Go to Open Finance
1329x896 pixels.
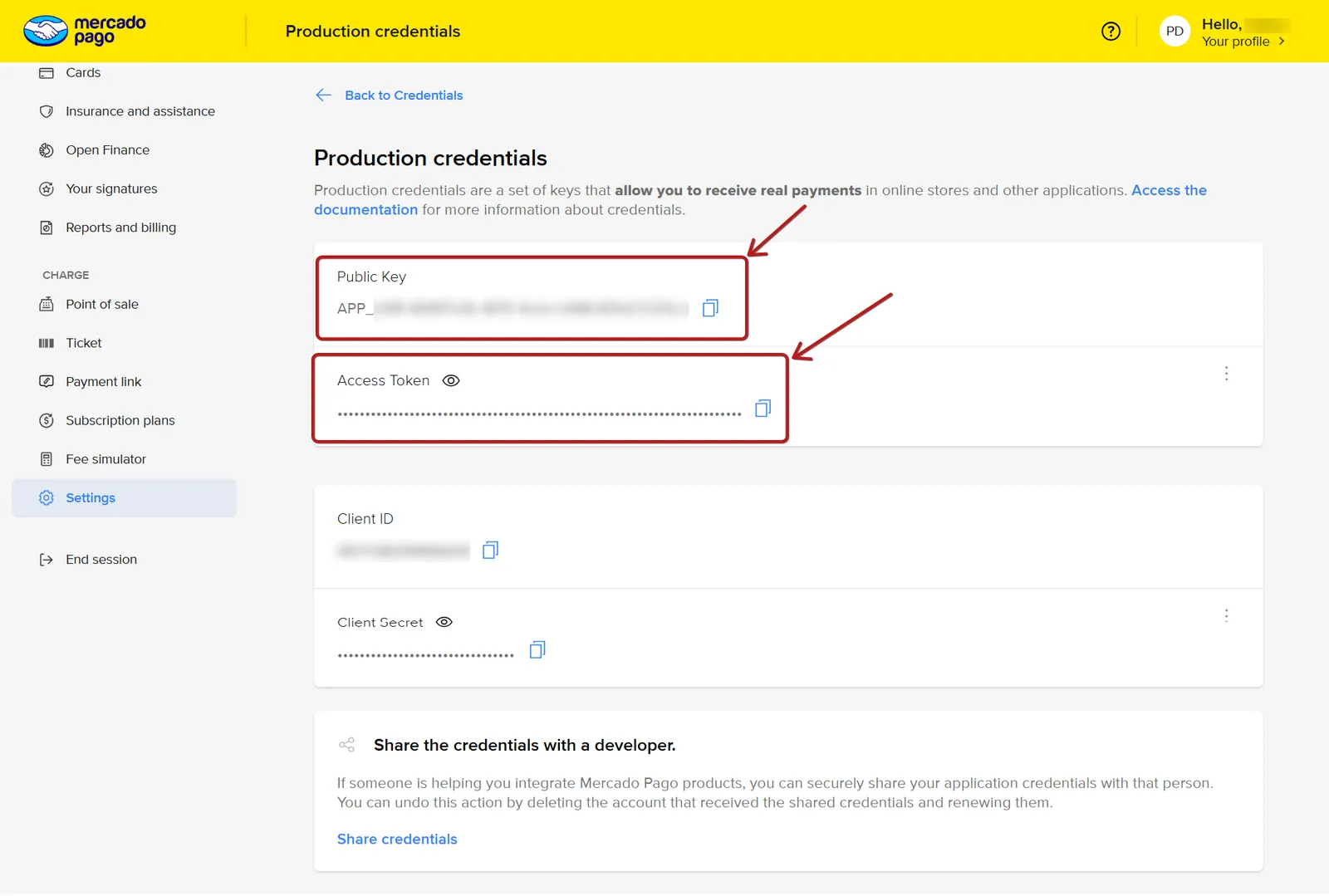coord(108,150)
